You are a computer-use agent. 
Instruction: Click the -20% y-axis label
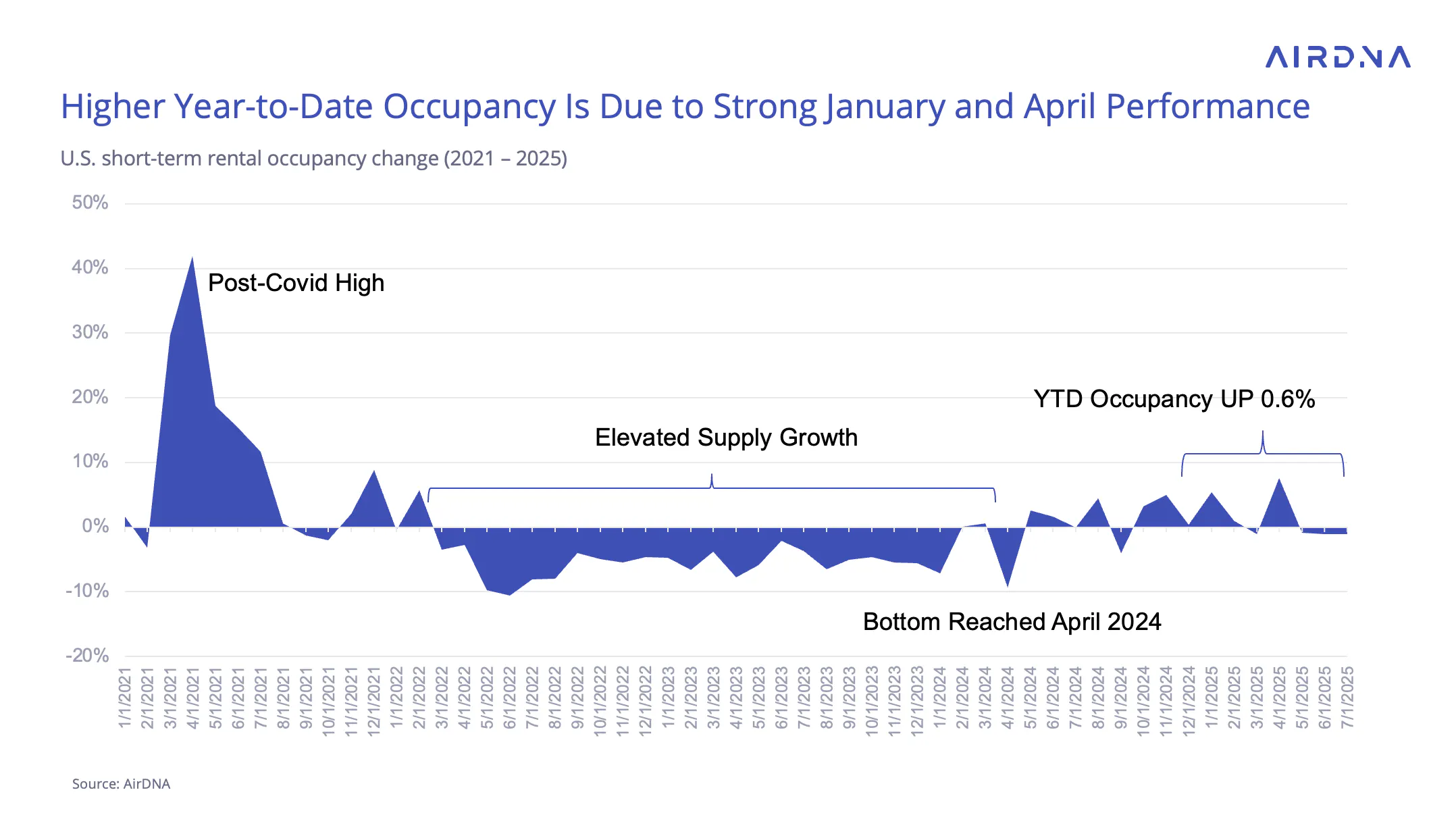click(x=87, y=656)
